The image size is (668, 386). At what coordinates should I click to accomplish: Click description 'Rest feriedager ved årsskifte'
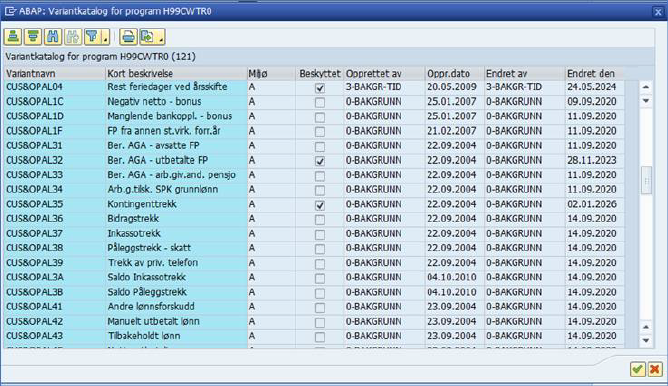(x=167, y=87)
